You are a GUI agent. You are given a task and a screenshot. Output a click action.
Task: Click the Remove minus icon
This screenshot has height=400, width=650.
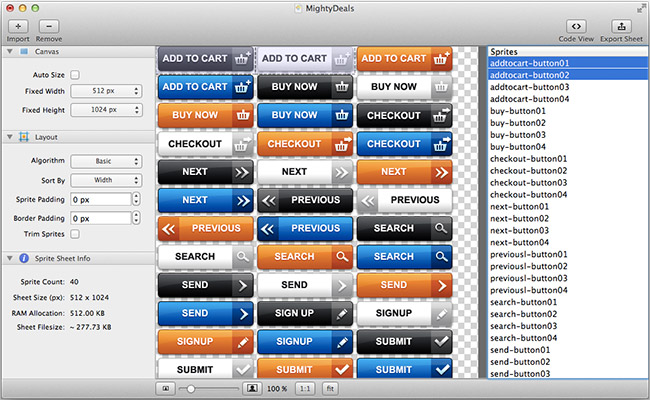48,25
